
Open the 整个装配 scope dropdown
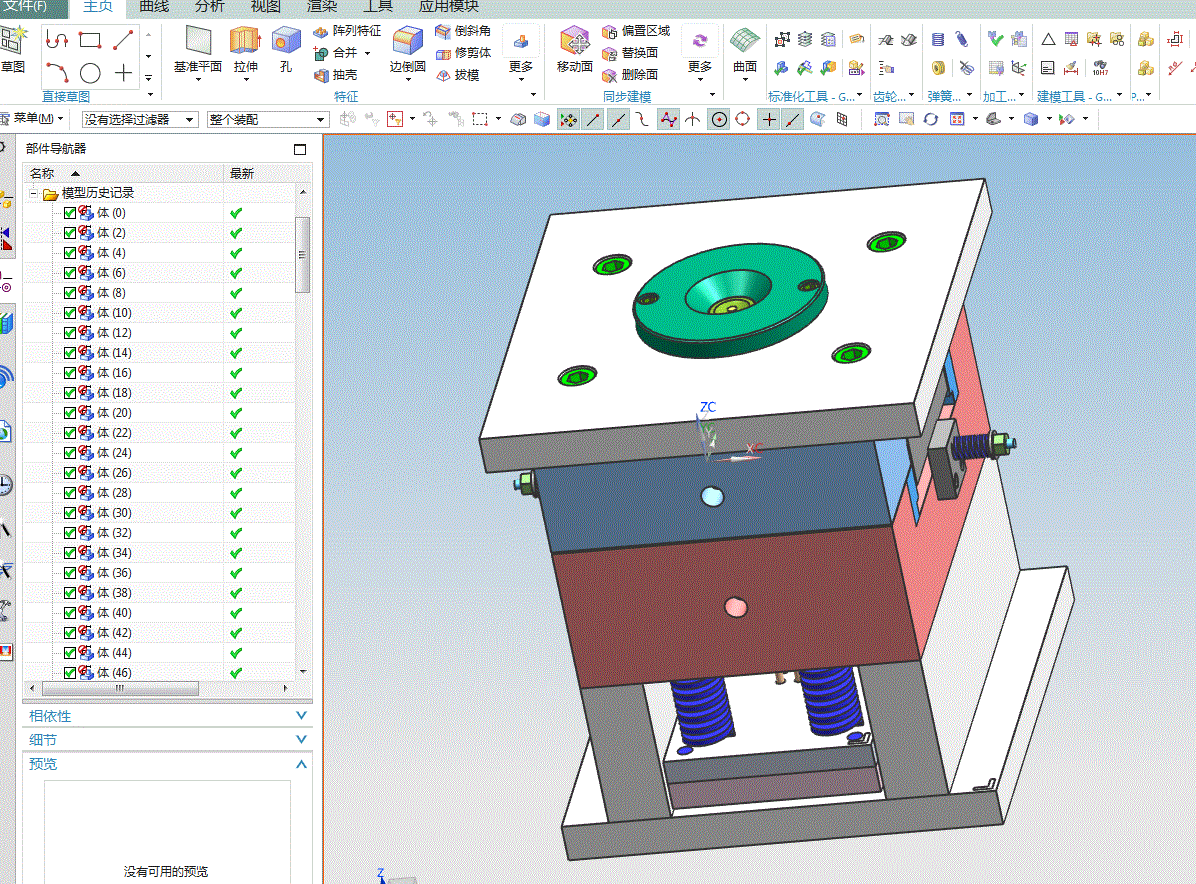click(x=267, y=119)
